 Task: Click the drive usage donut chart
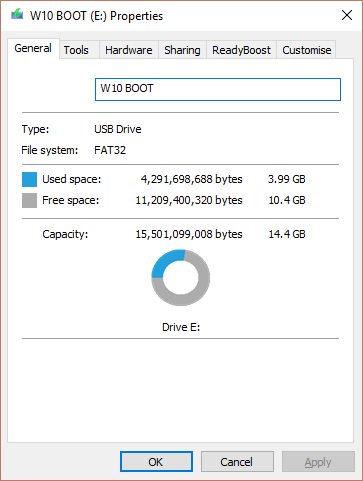[181, 277]
